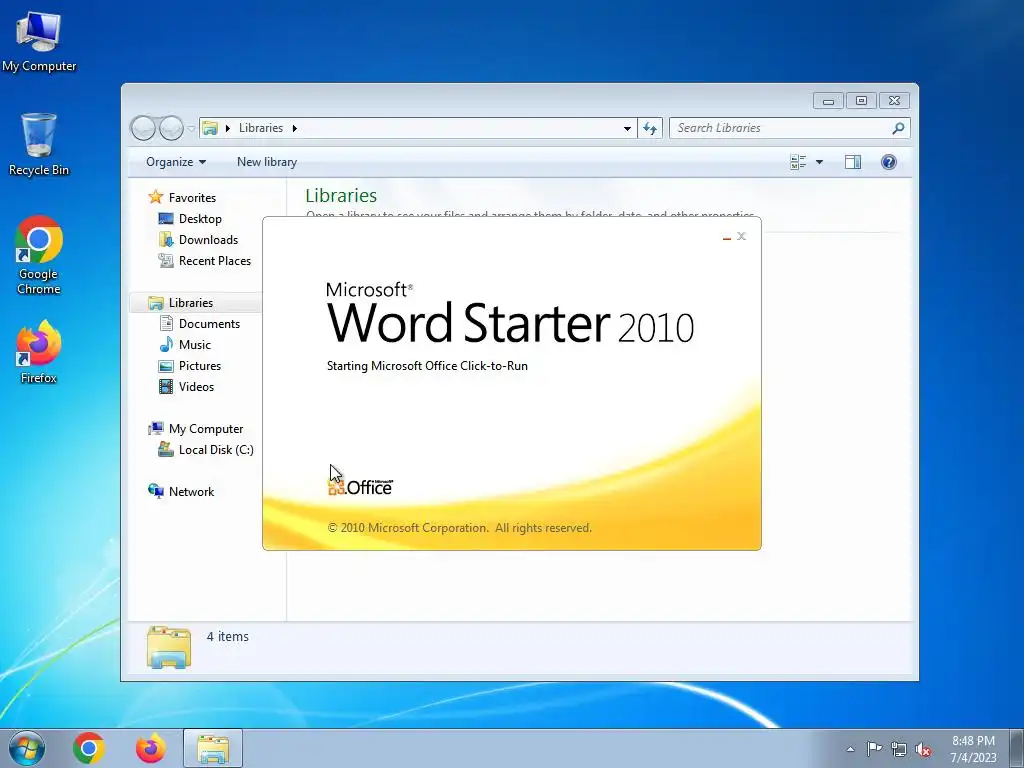Expand arrow after Libraries breadcrumb

[x=295, y=128]
